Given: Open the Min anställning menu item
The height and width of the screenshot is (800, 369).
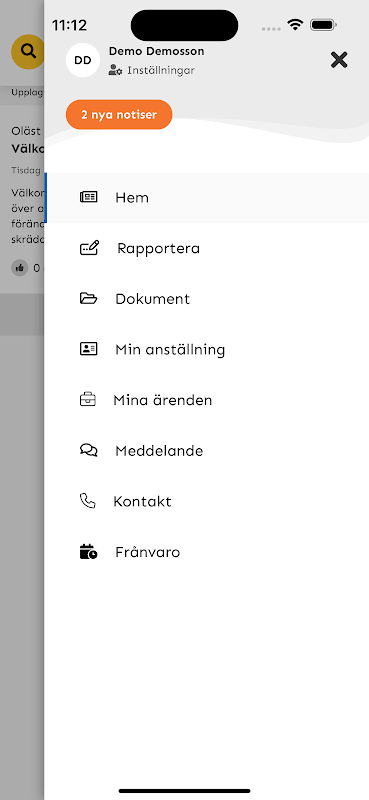Looking at the screenshot, I should pos(207,349).
